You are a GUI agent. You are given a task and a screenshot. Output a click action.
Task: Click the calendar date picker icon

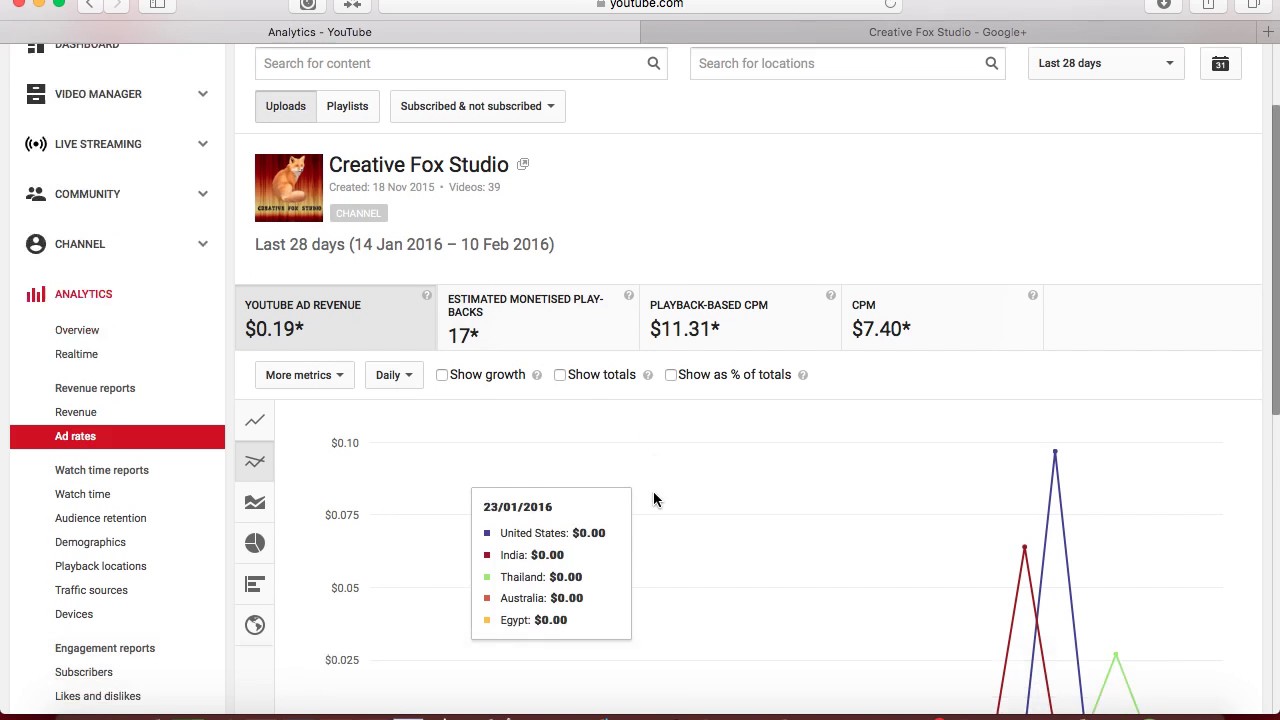coord(1220,63)
